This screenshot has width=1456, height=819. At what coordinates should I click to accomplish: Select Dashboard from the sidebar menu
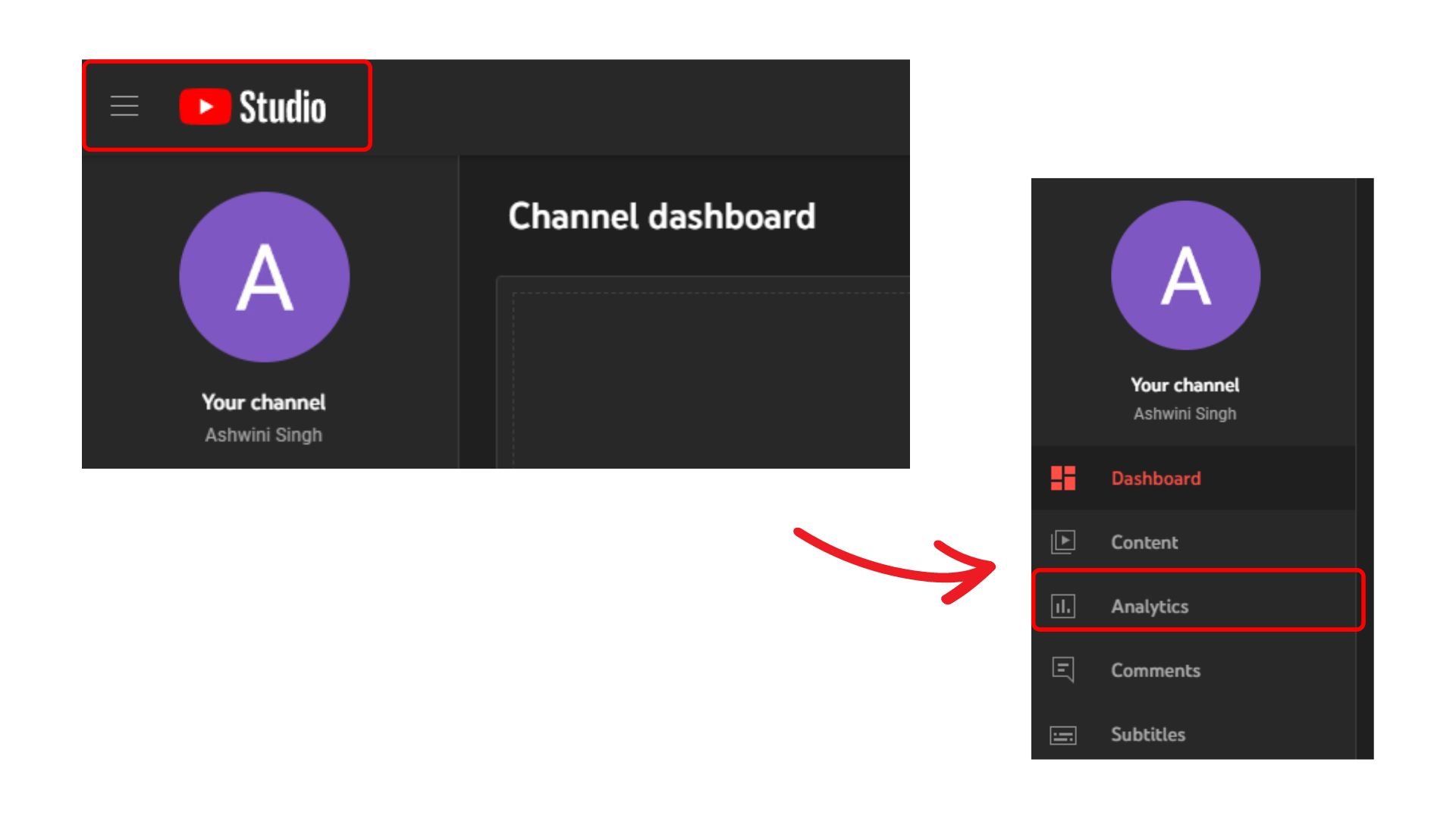pos(1155,478)
